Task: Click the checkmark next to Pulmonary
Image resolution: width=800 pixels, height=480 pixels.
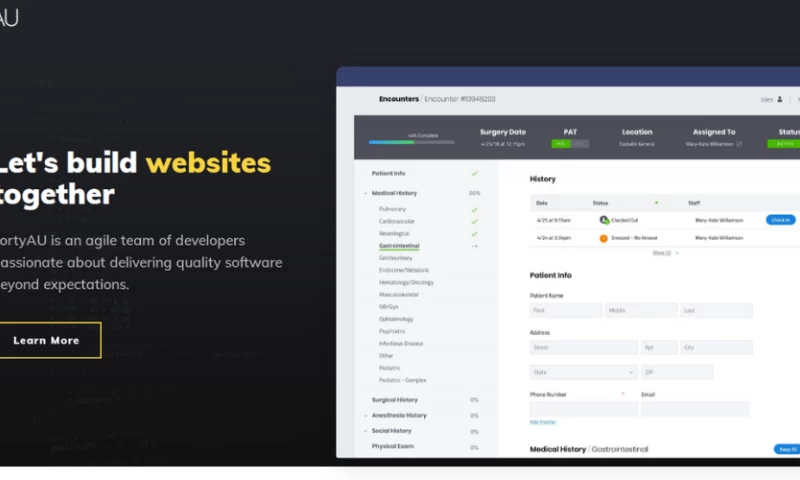Action: (x=474, y=209)
